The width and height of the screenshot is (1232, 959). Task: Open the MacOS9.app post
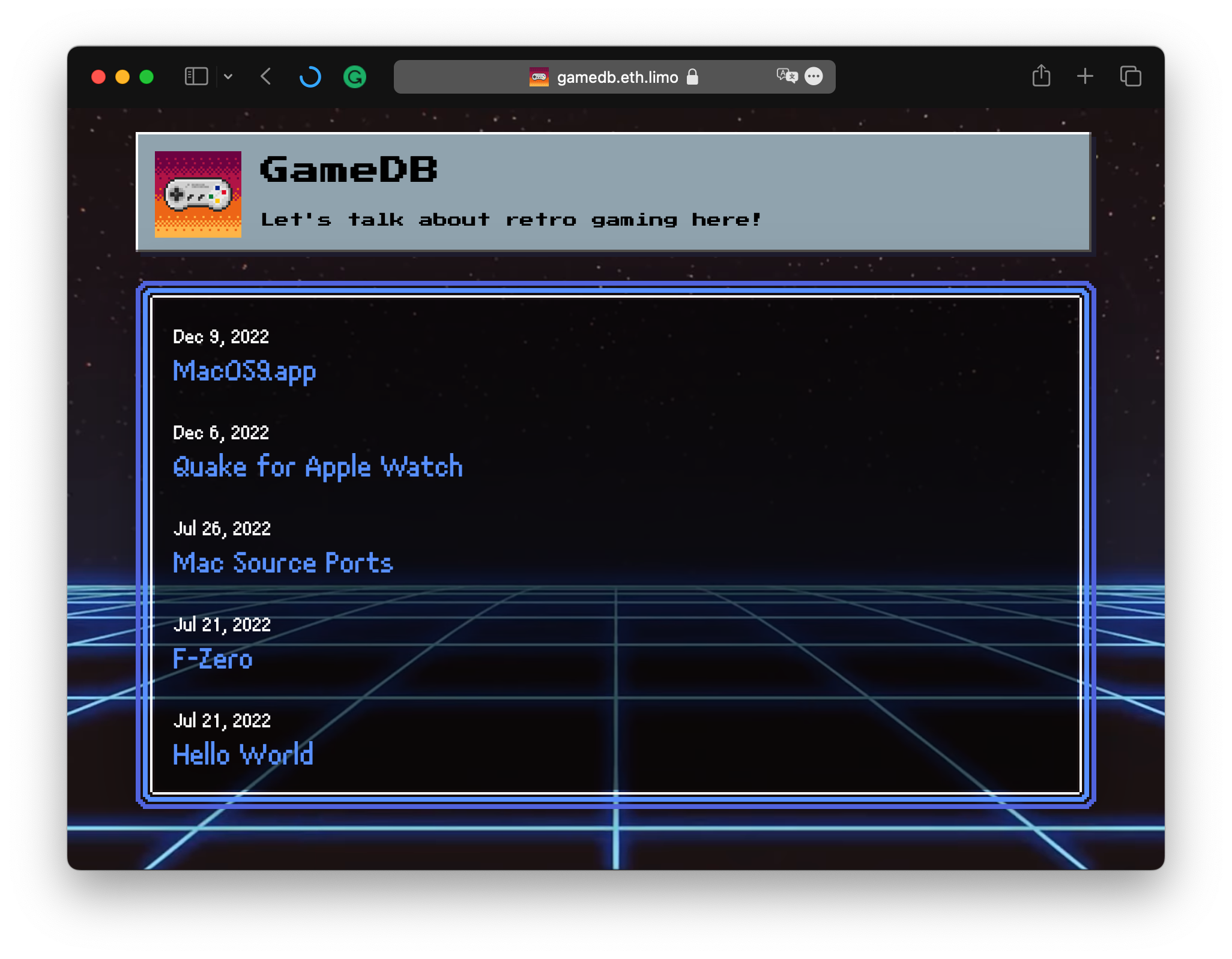(x=244, y=371)
